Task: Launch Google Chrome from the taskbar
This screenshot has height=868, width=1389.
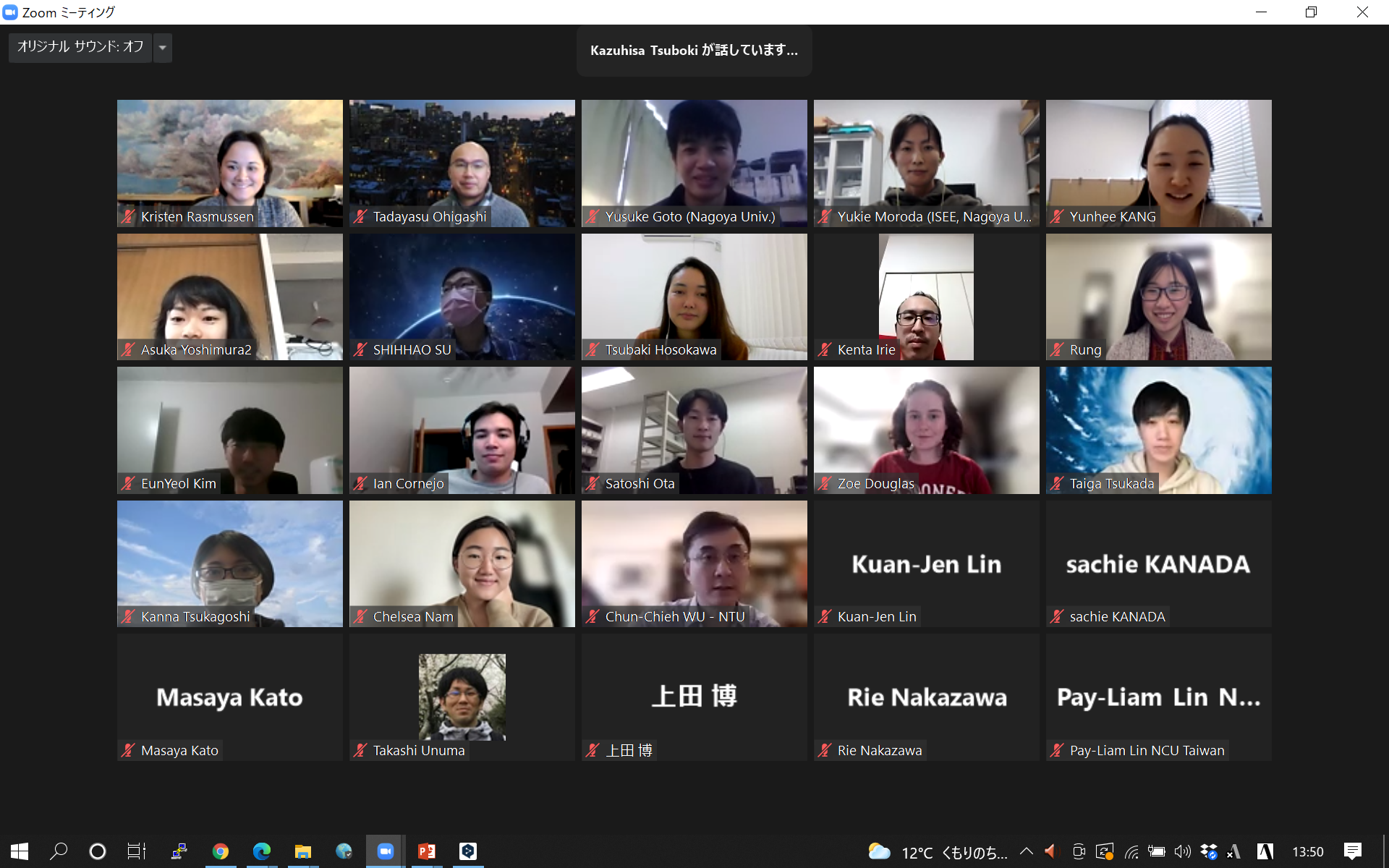Action: 221,851
